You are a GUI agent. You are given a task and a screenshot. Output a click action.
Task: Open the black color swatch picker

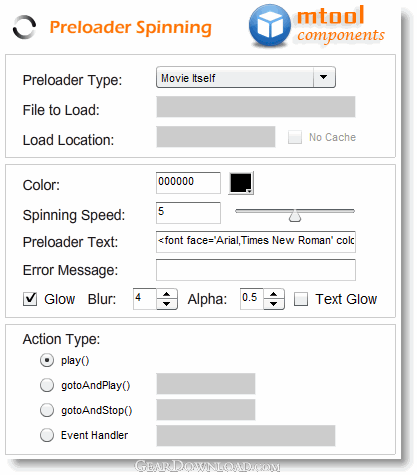pos(241,183)
